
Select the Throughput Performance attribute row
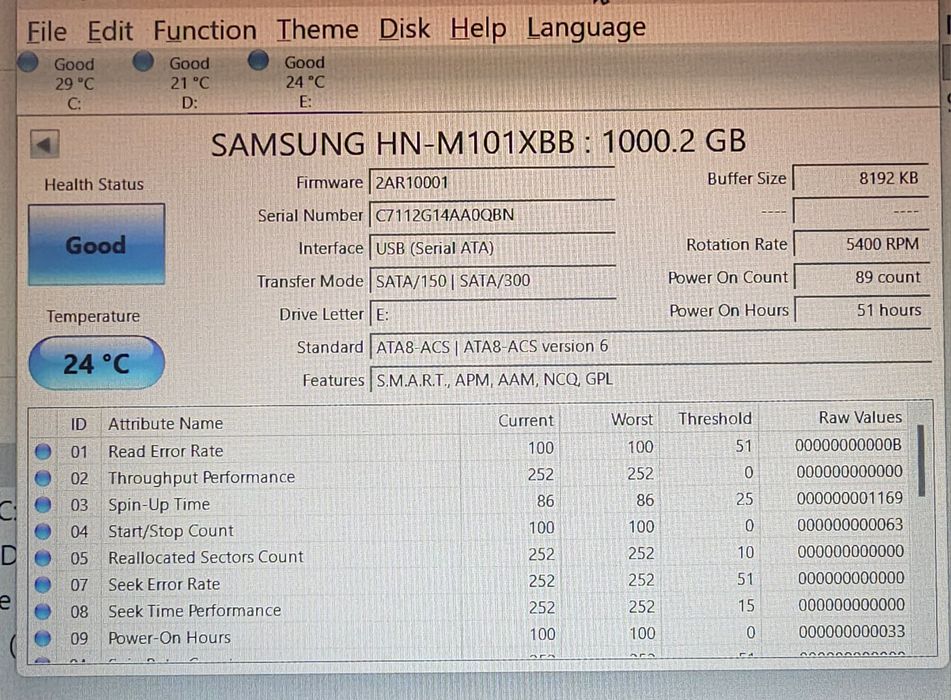468,476
